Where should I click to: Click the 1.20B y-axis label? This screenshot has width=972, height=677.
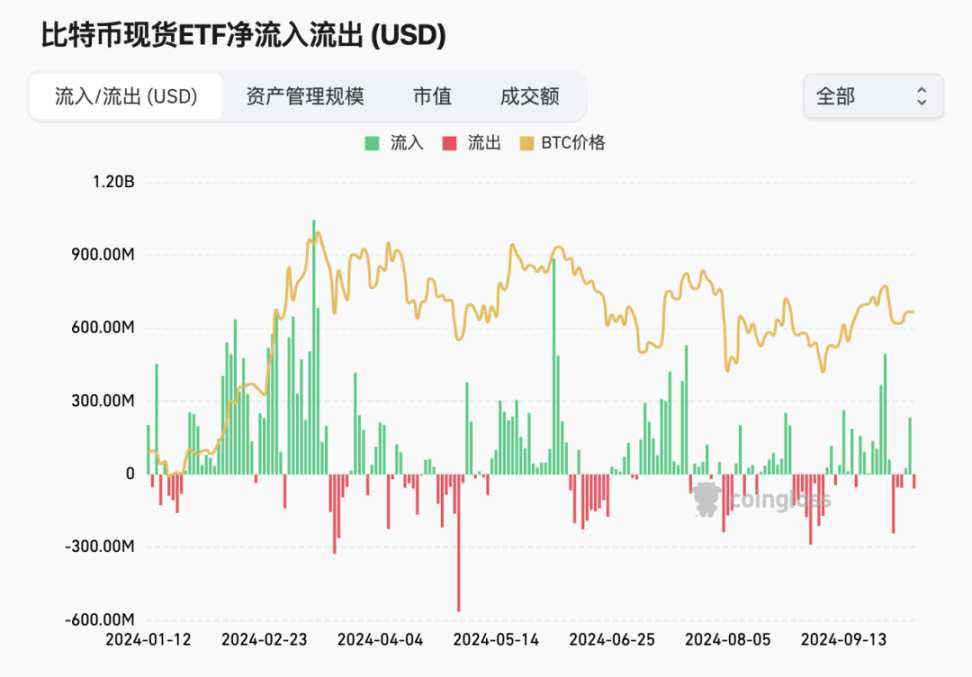[x=112, y=182]
